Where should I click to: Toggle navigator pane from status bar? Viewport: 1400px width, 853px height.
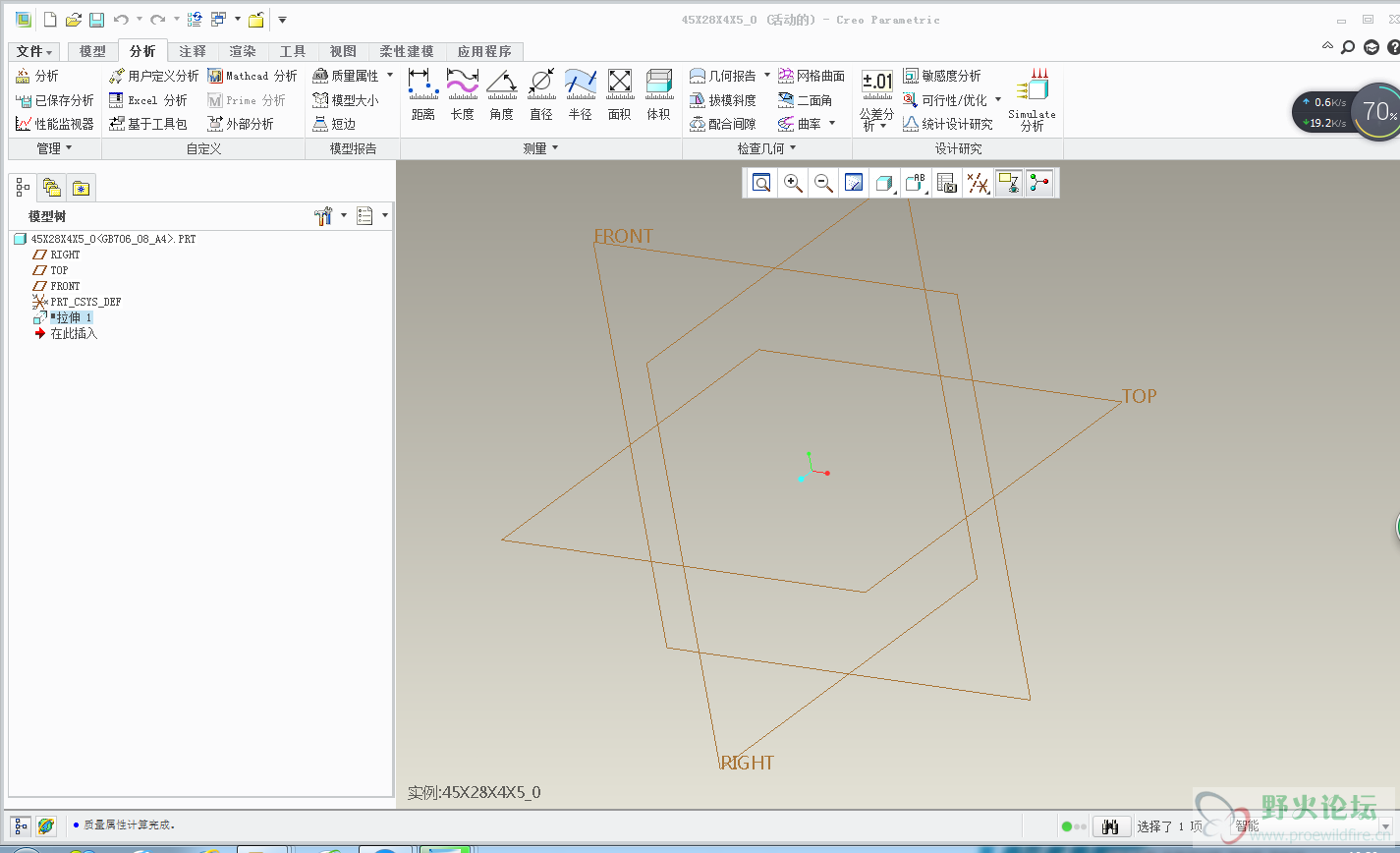(20, 826)
